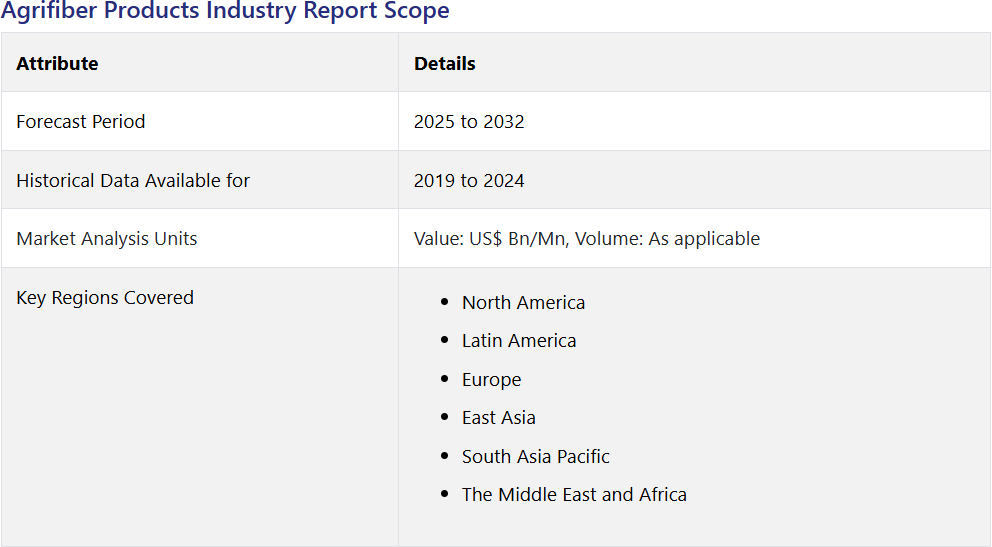
Task: Click the 'Latin America' list item
Action: [519, 341]
